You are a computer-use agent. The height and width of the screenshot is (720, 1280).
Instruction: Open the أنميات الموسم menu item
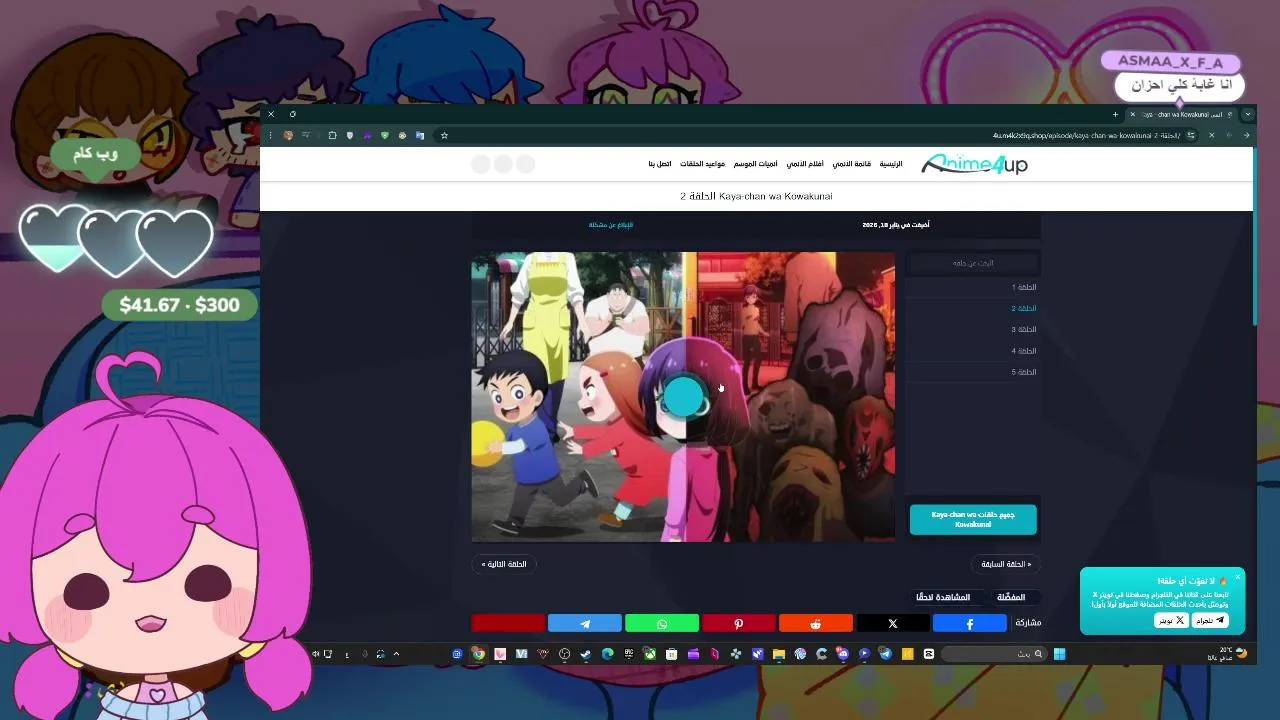(x=755, y=164)
